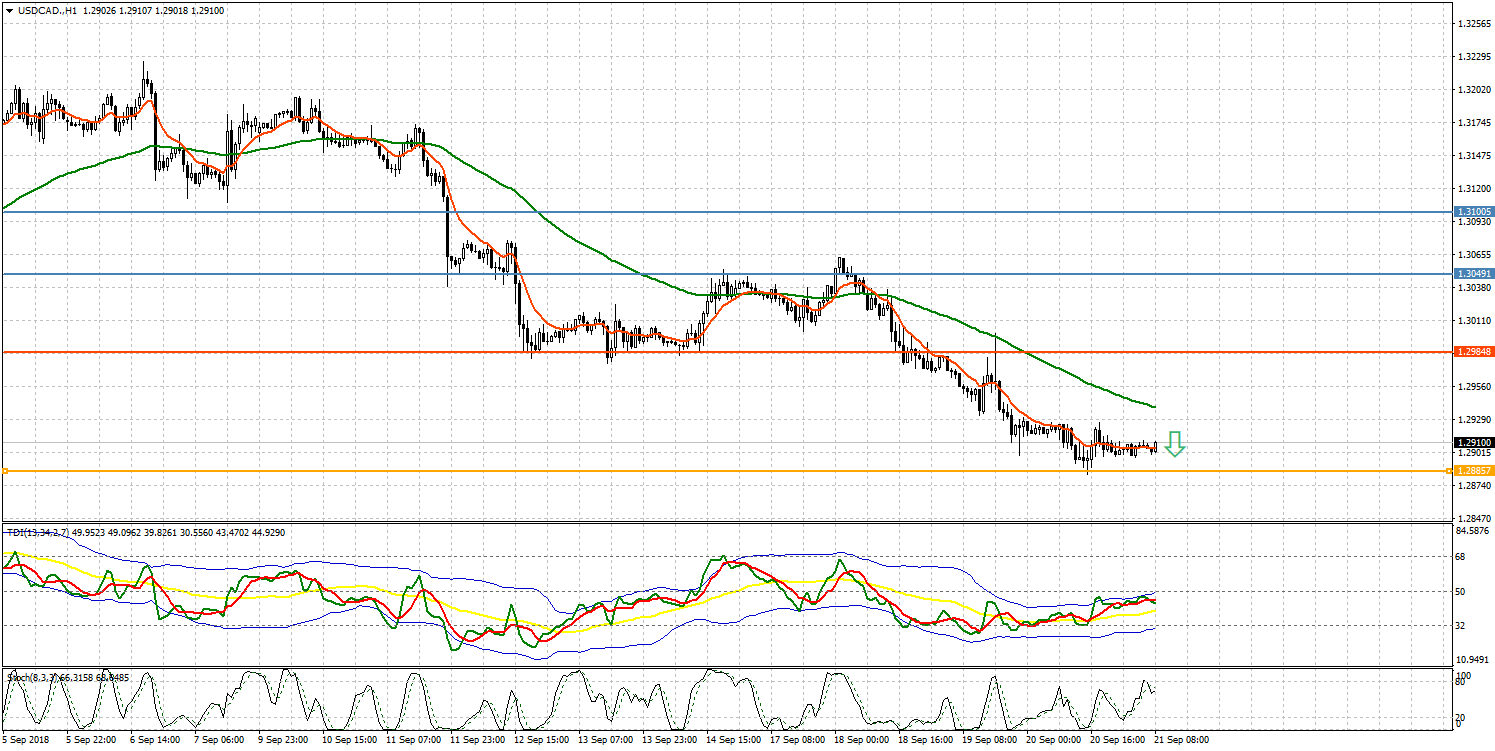Click the orange 1.28857 level label
Viewport: 1495px width, 751px height.
click(x=1474, y=470)
